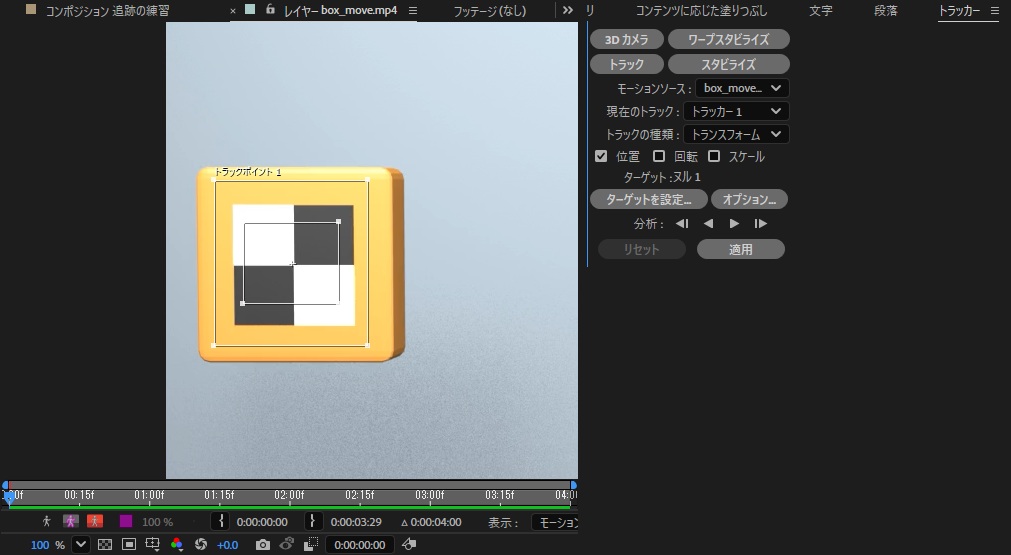Click the 適用 button

point(741,249)
